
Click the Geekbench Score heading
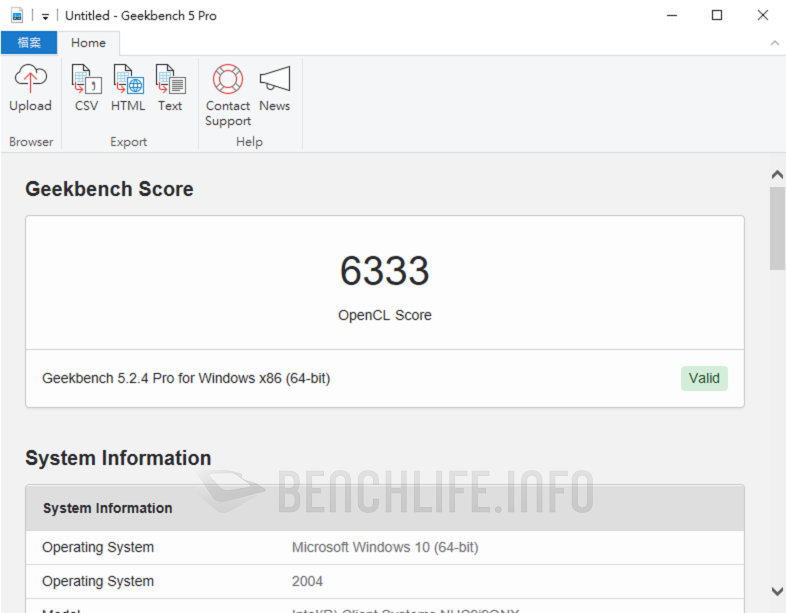(x=109, y=189)
